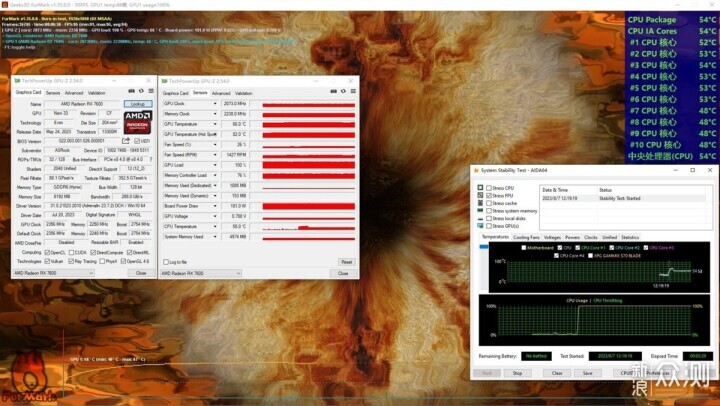Enable Stress GPU(s) checkbox
Screen dimensions: 720x406
pos(489,226)
